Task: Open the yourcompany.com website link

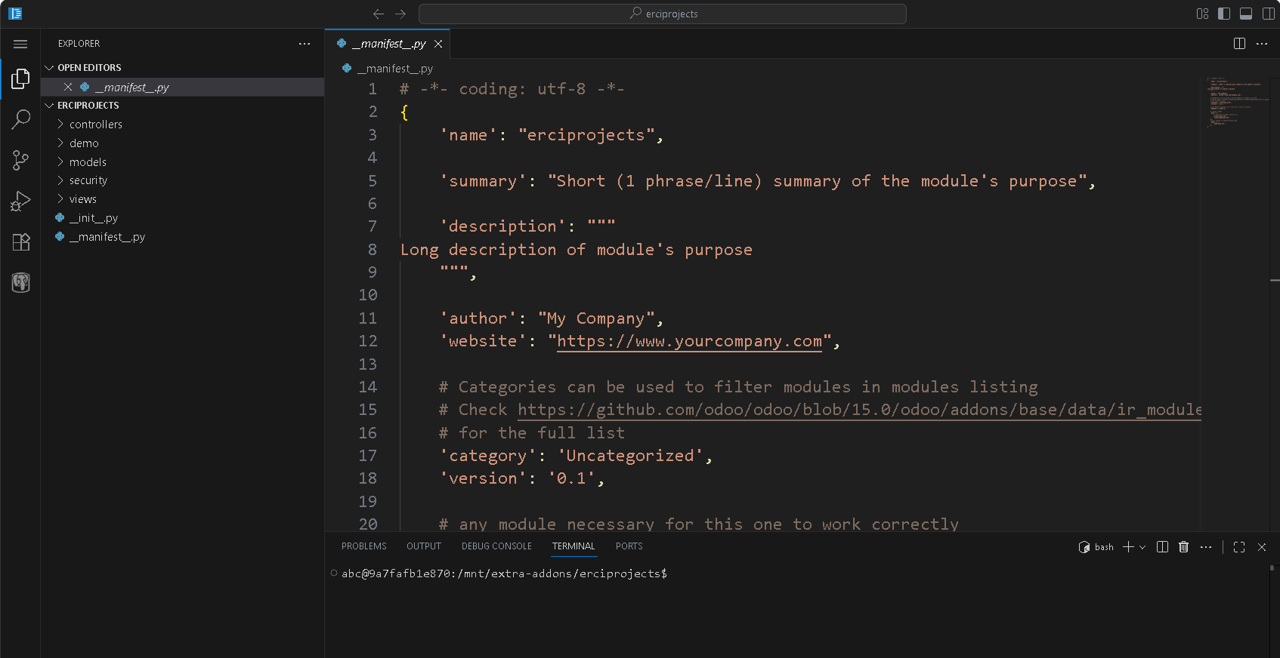Action: coord(689,341)
